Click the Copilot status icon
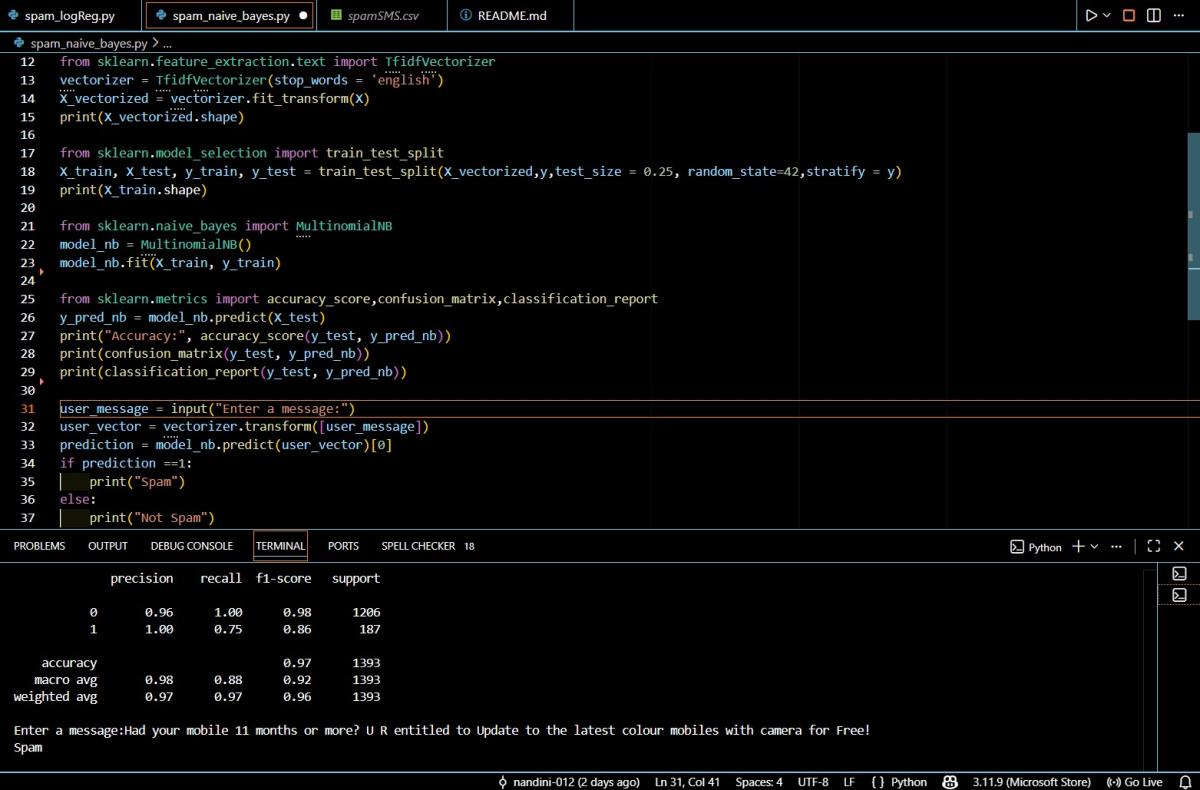This screenshot has width=1200, height=790. point(950,782)
